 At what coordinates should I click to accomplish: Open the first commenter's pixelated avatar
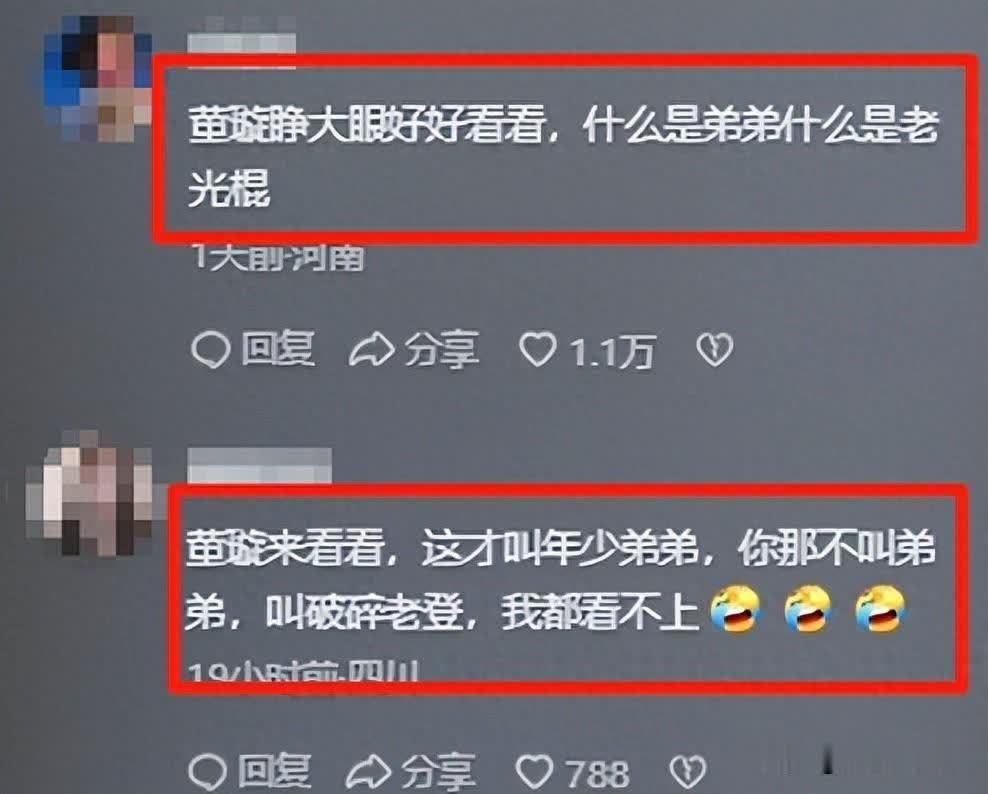click(x=97, y=78)
